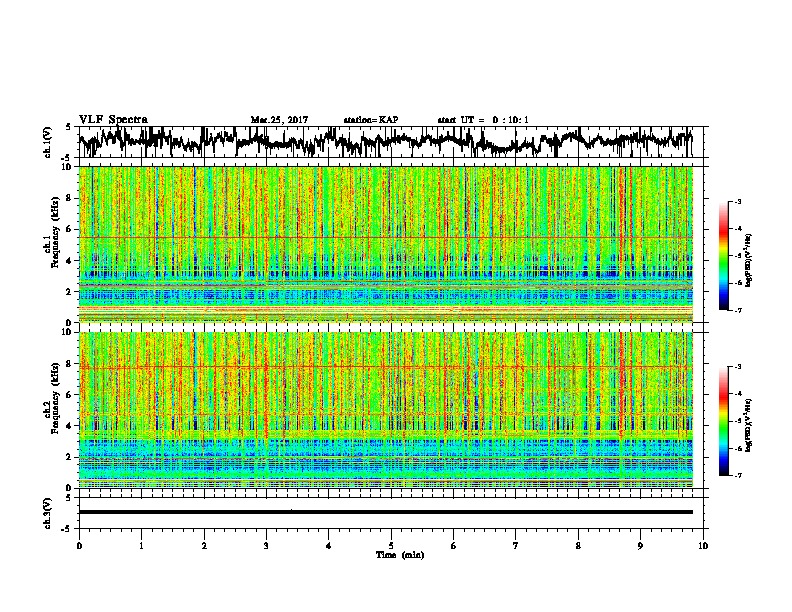This screenshot has width=792, height=612.
Task: Click the "4" frequency tick on ch.1 spectrogram
Action: pos(71,261)
